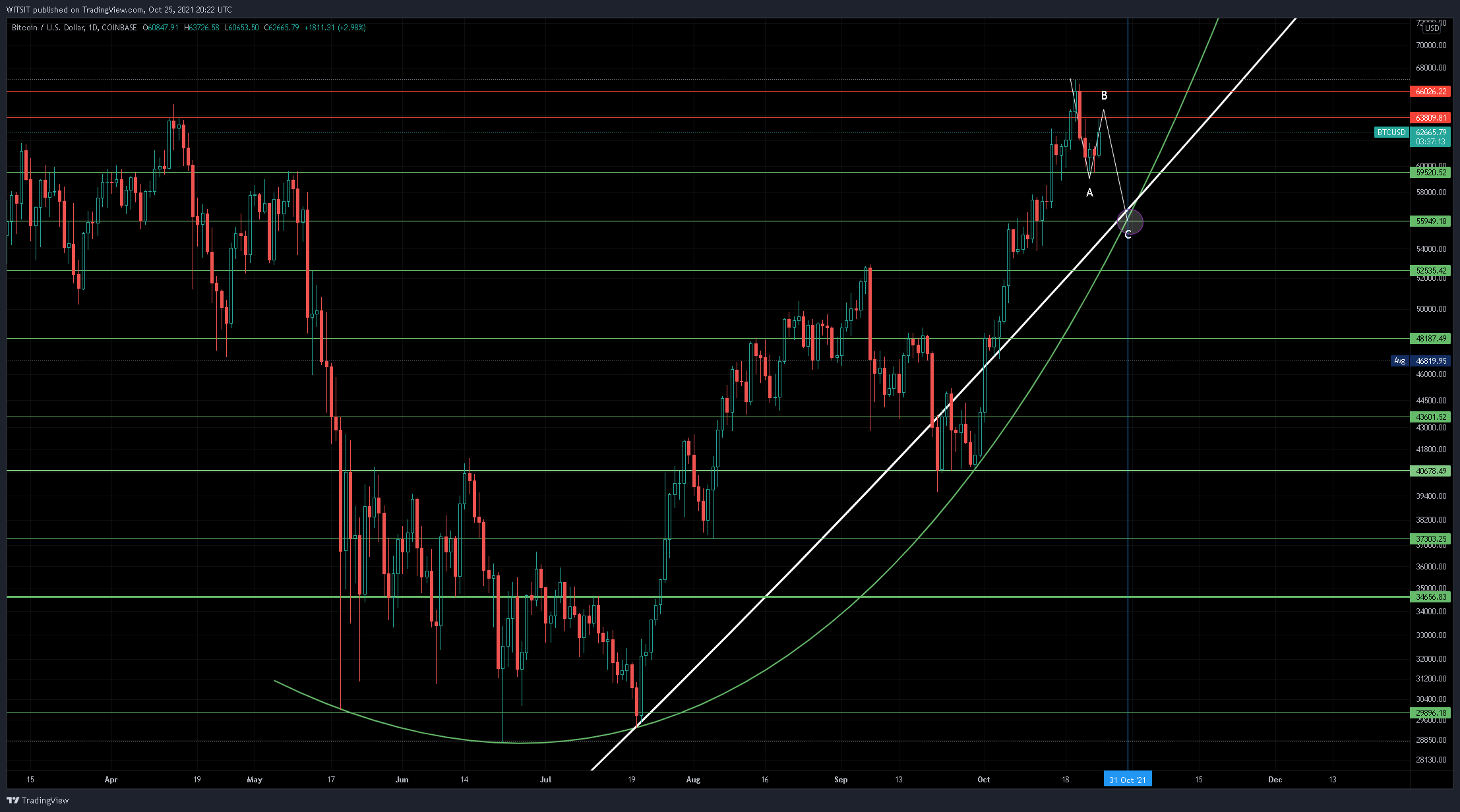Click the change value +1811.31 (+2.98%)
The image size is (1460, 812).
click(x=335, y=28)
